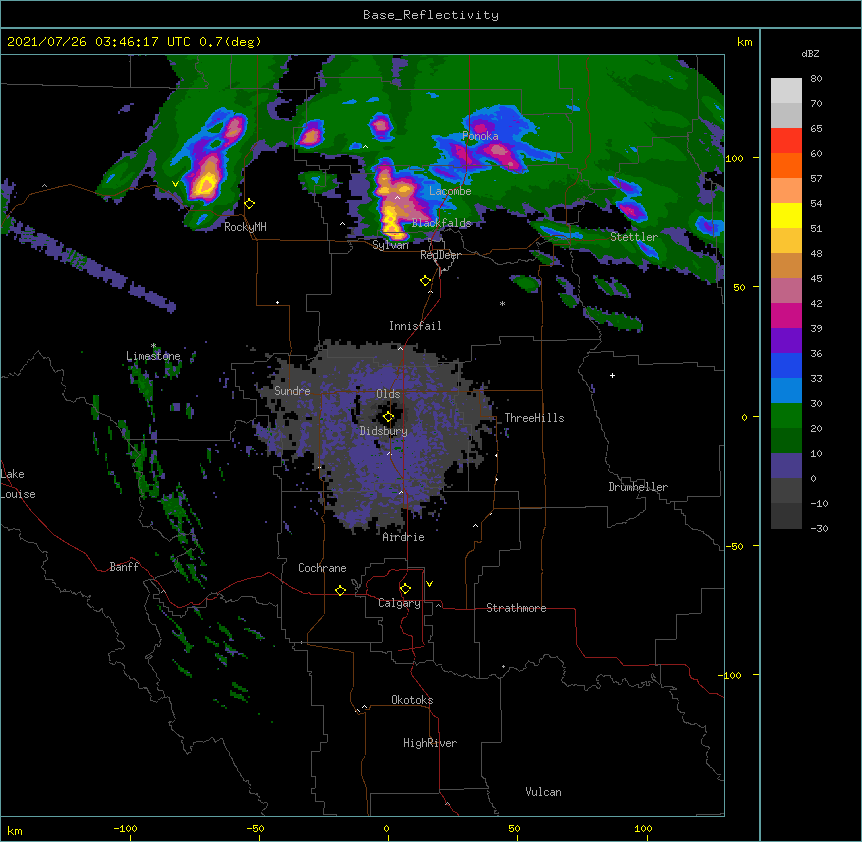
Task: Click the yellow diamond marker south of RedDeer
Action: pos(426,281)
